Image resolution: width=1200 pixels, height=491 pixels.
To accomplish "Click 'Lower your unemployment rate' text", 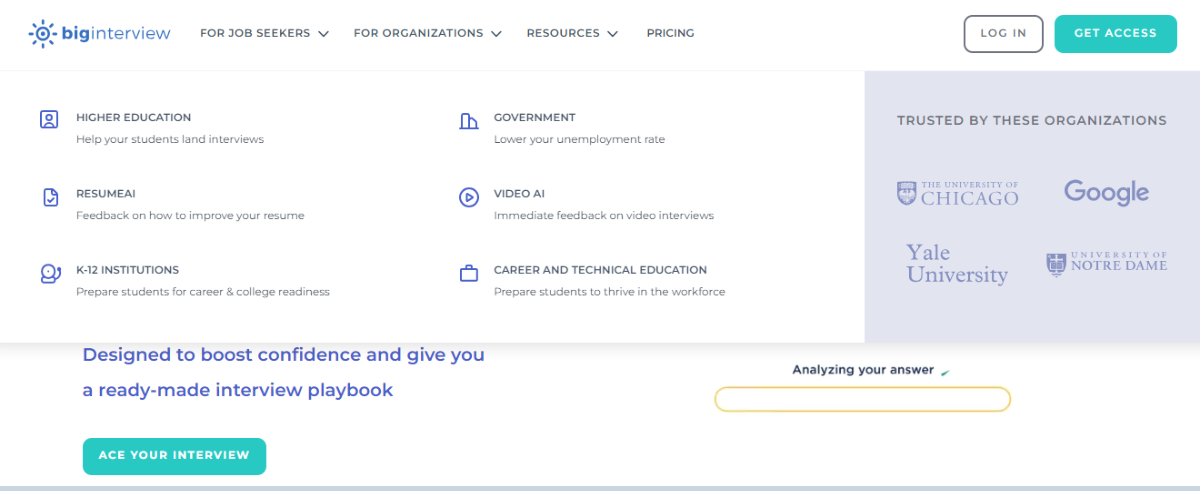I will tap(579, 139).
